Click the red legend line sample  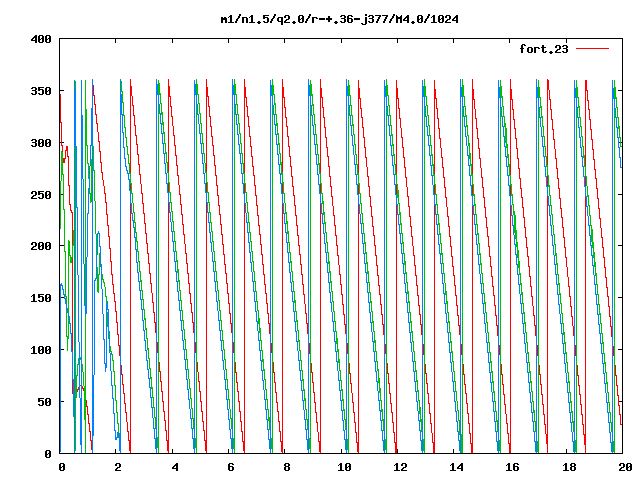592,49
